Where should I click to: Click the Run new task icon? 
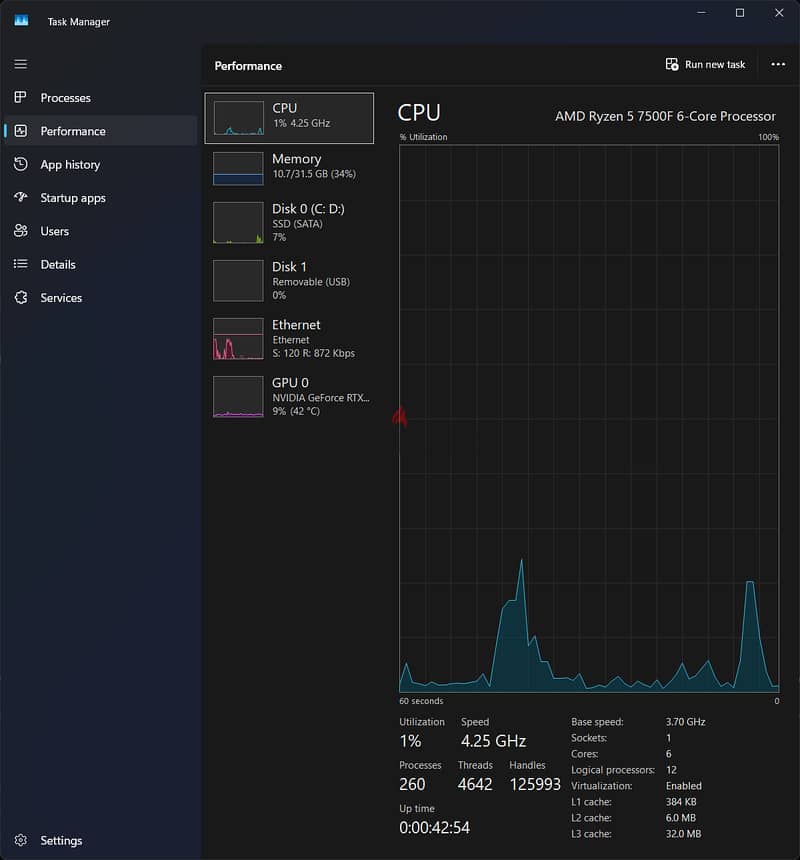tap(672, 65)
